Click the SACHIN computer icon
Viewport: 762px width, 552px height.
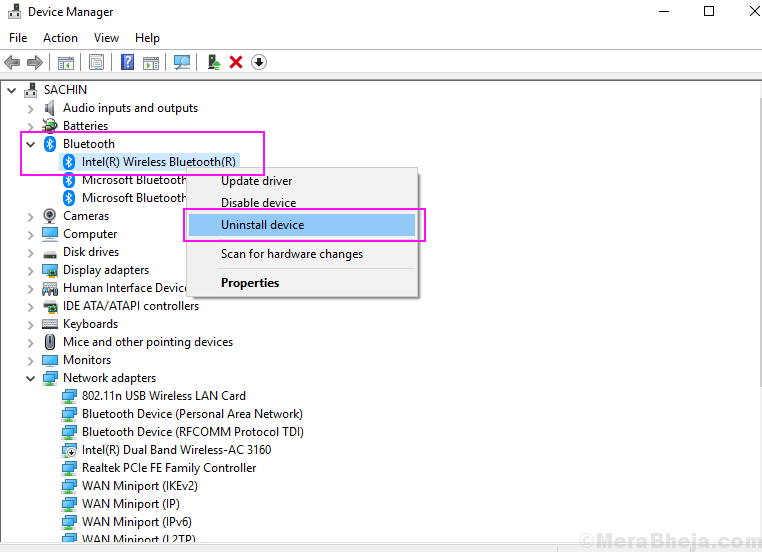tap(31, 90)
